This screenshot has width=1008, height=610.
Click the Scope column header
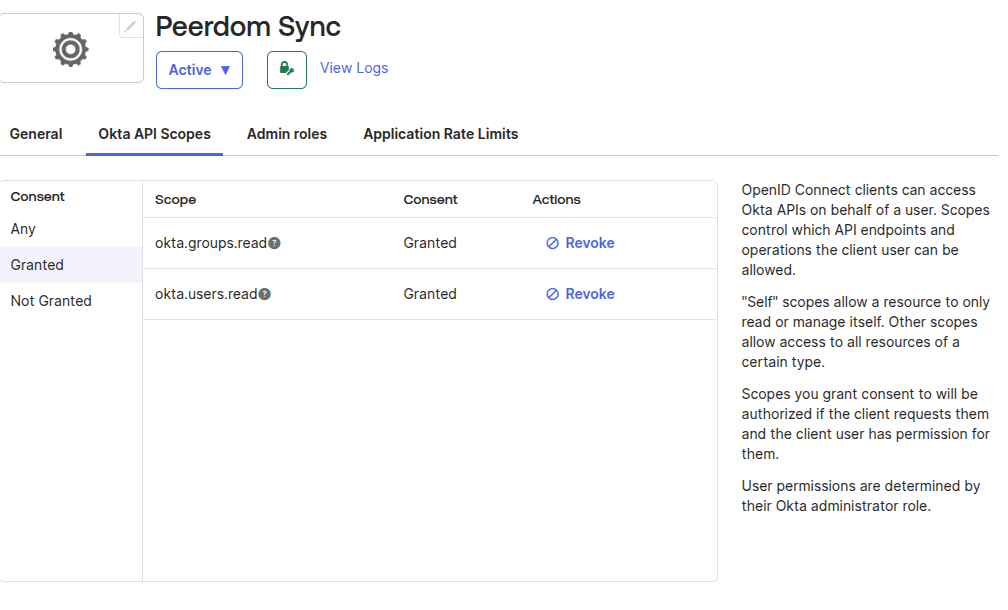[175, 199]
